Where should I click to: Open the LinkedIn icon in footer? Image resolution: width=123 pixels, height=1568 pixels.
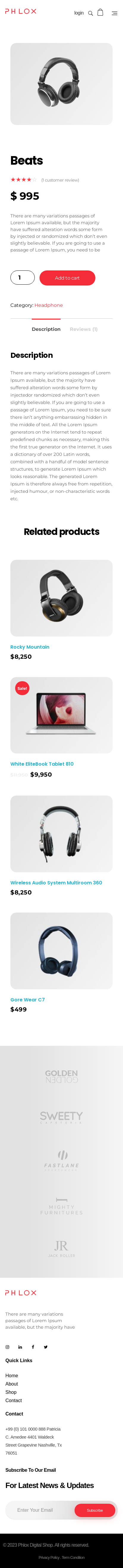point(20,1347)
